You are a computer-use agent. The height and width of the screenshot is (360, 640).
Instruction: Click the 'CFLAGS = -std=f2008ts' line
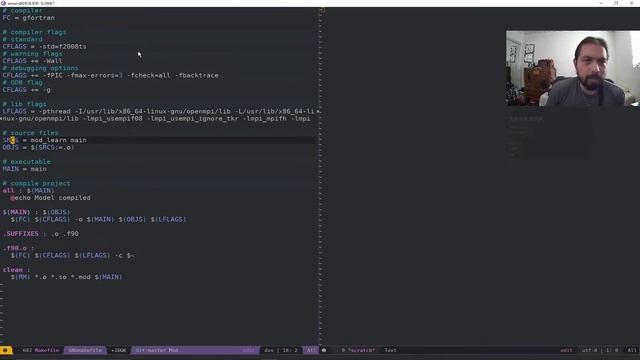pyautogui.click(x=44, y=47)
